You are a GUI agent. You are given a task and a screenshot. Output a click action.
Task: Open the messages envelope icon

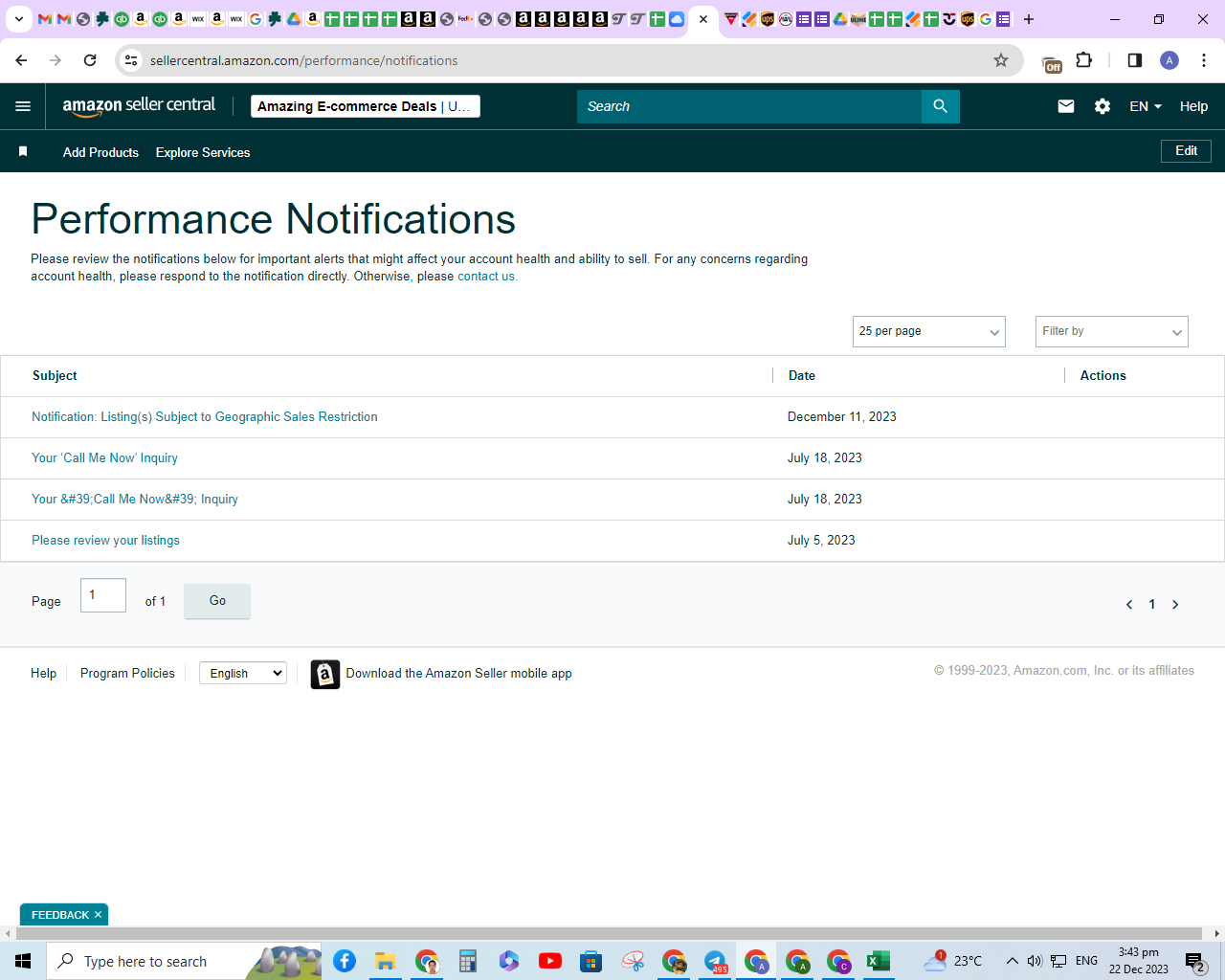coord(1065,106)
